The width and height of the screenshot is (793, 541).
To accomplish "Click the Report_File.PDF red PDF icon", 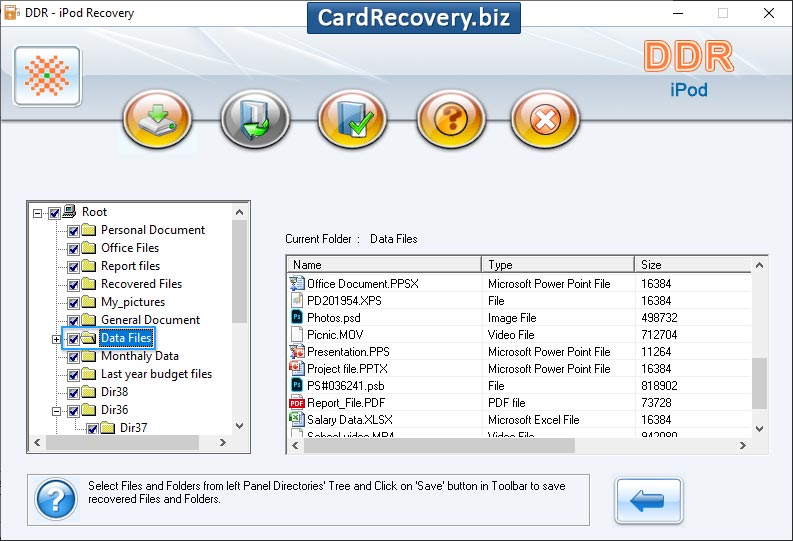I will tap(297, 403).
